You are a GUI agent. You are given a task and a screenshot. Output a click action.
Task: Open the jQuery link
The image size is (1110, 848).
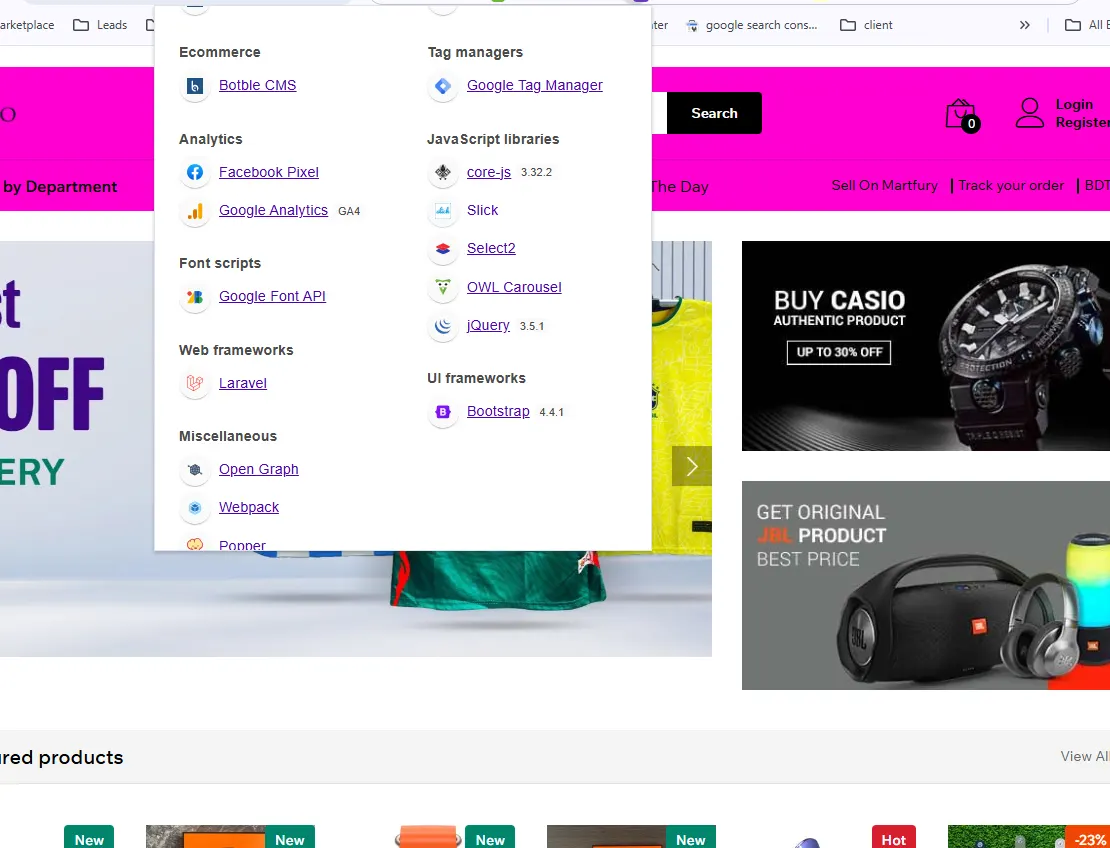488,326
